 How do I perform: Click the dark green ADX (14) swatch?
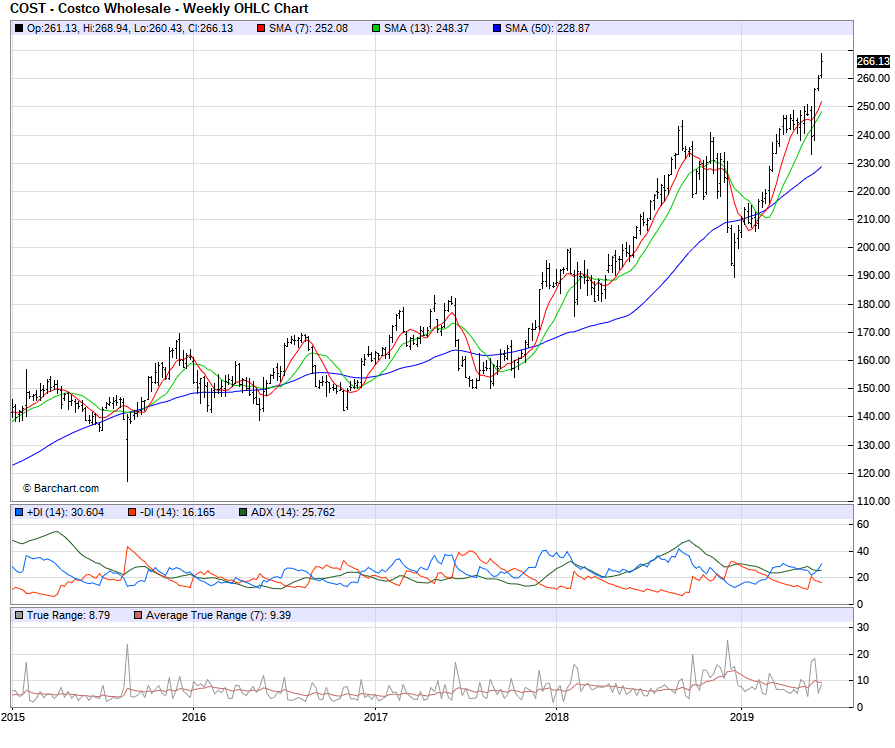(243, 512)
